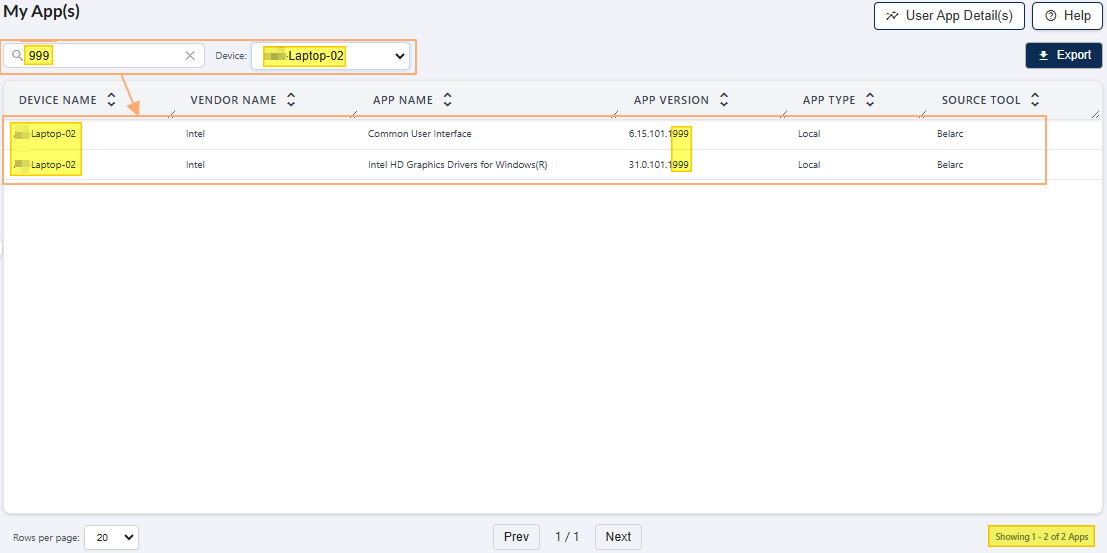Clear the search field with the X icon
The width and height of the screenshot is (1107, 553).
(x=190, y=56)
